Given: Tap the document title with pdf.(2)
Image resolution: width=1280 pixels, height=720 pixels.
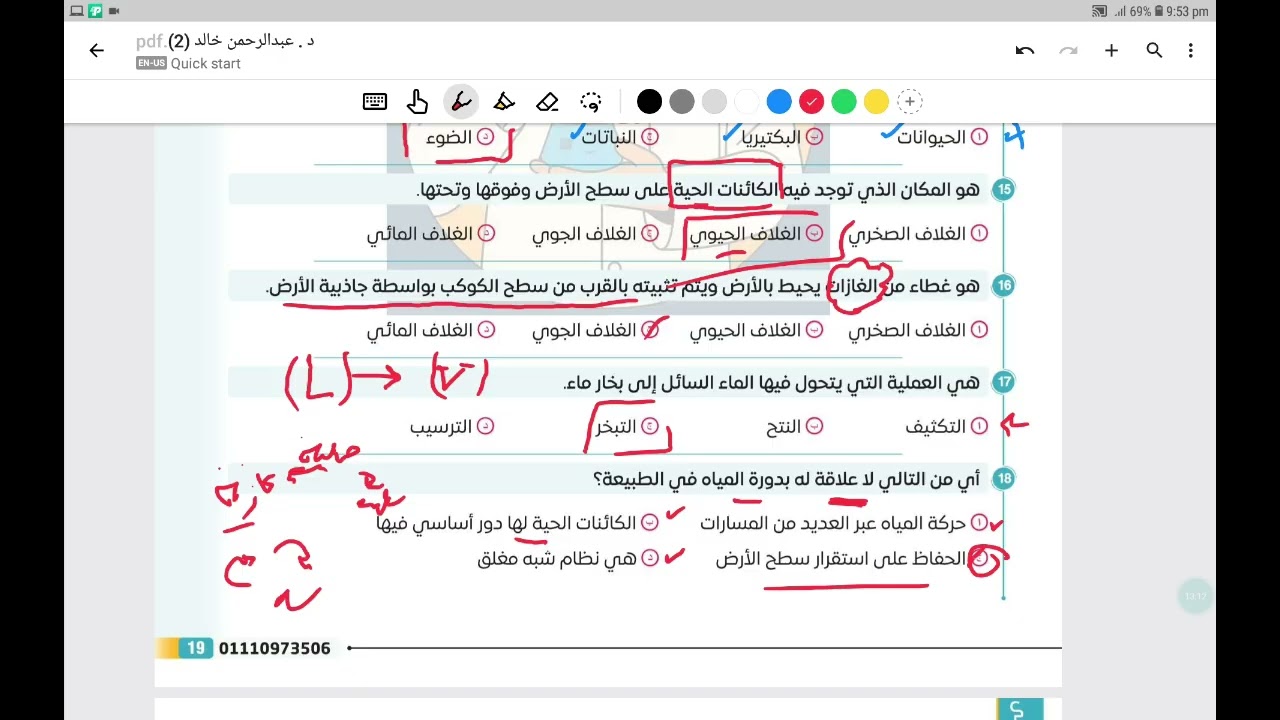Looking at the screenshot, I should pos(225,41).
